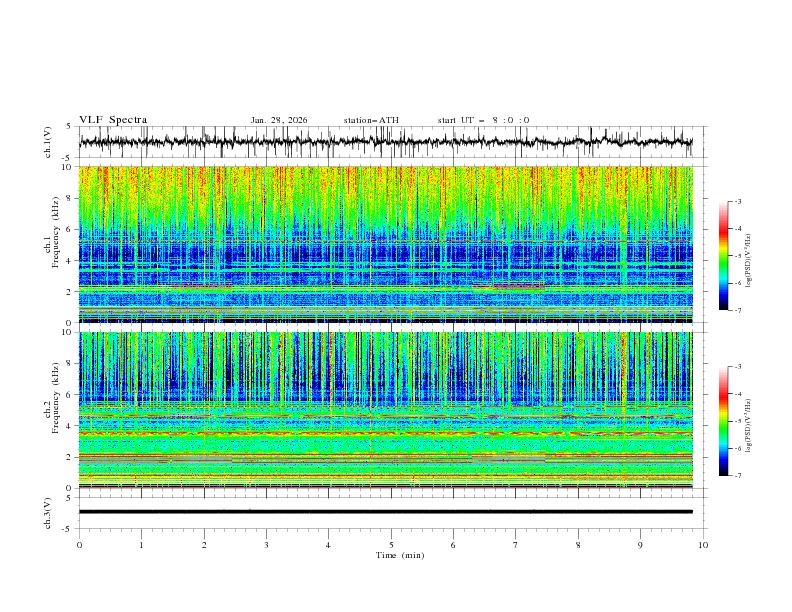
Task: Pick the ch.2 spectrogram color bar
Action: (723, 421)
